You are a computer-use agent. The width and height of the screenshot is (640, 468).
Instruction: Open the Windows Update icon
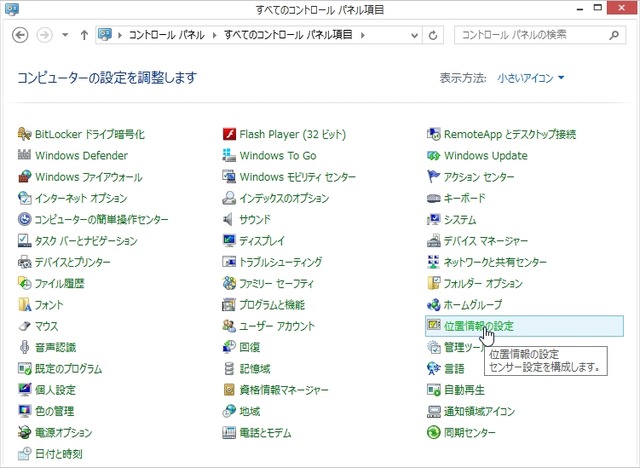pyautogui.click(x=433, y=155)
